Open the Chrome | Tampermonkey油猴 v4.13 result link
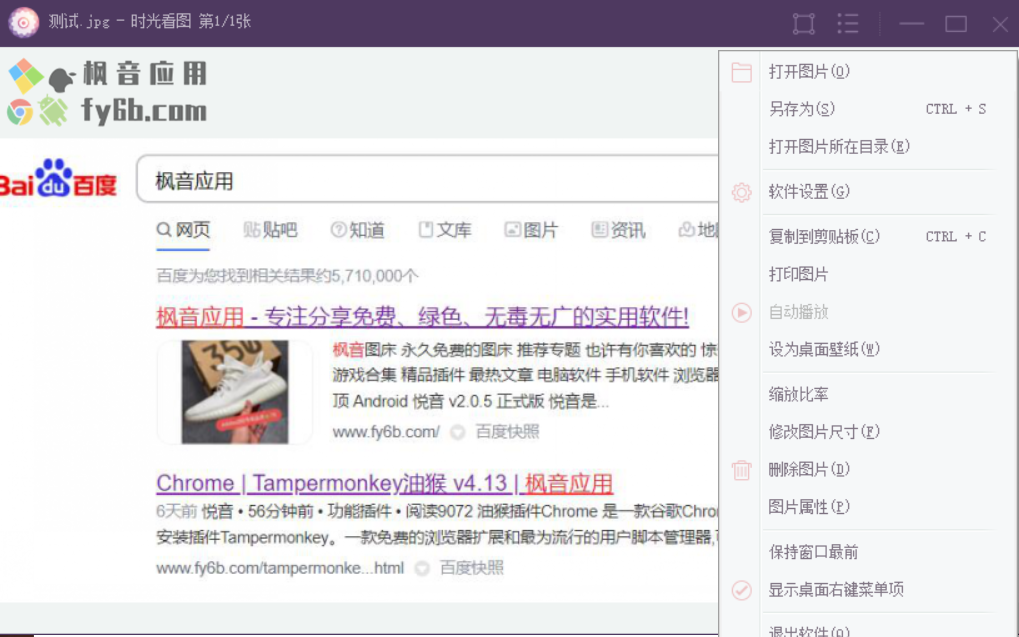1019x637 pixels. 385,484
